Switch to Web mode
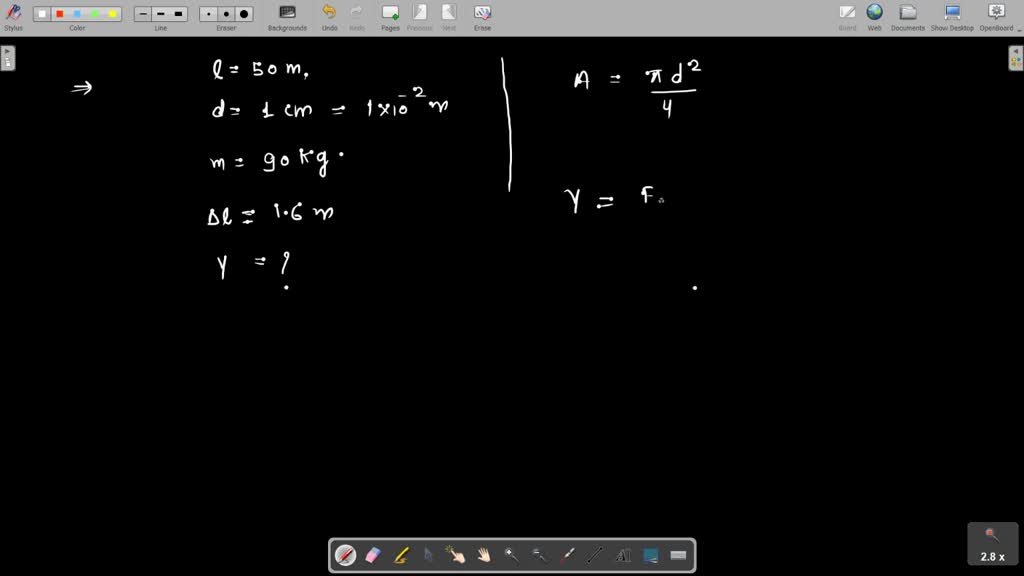 [874, 17]
